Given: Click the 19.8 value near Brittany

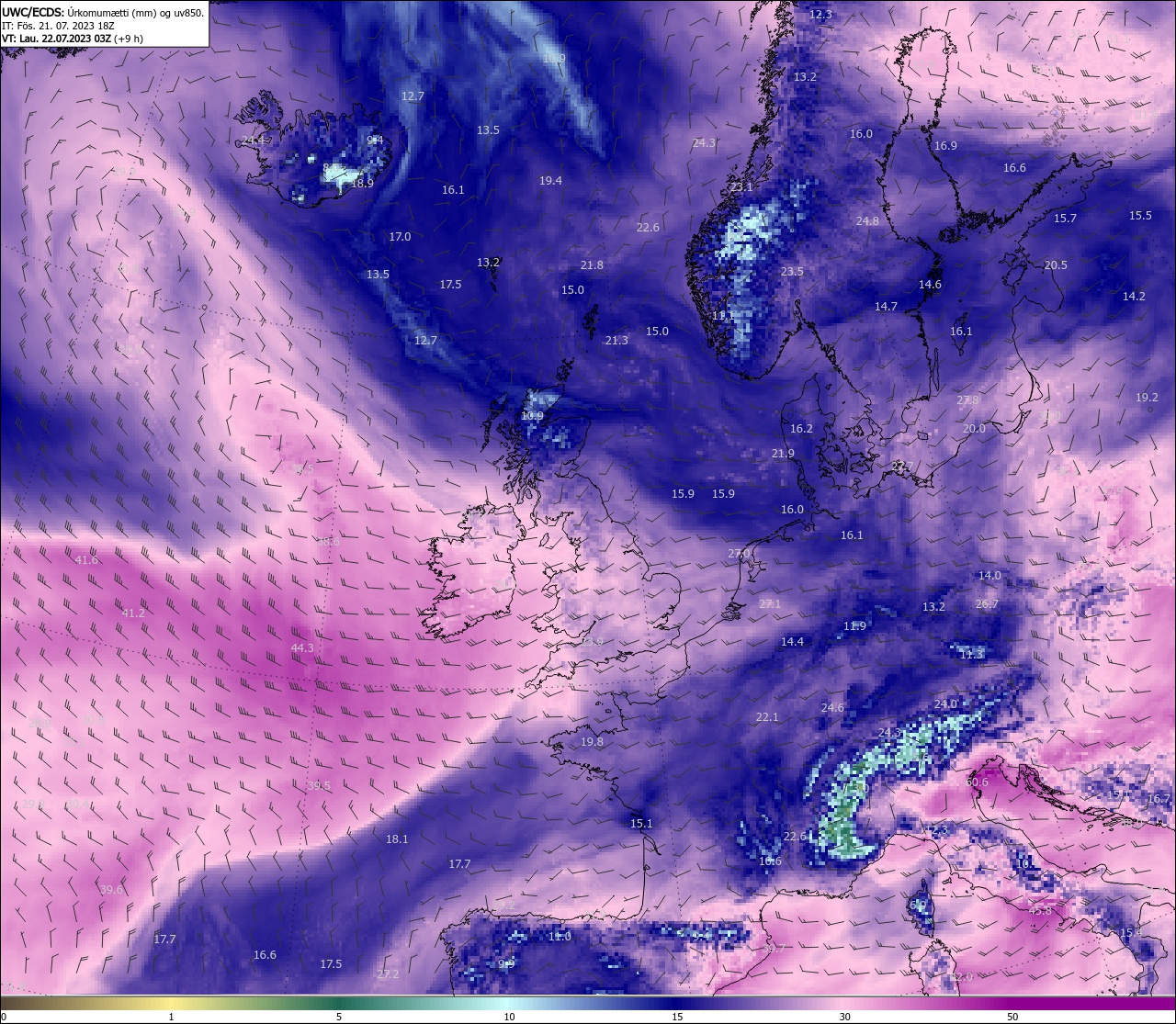Looking at the screenshot, I should point(592,741).
